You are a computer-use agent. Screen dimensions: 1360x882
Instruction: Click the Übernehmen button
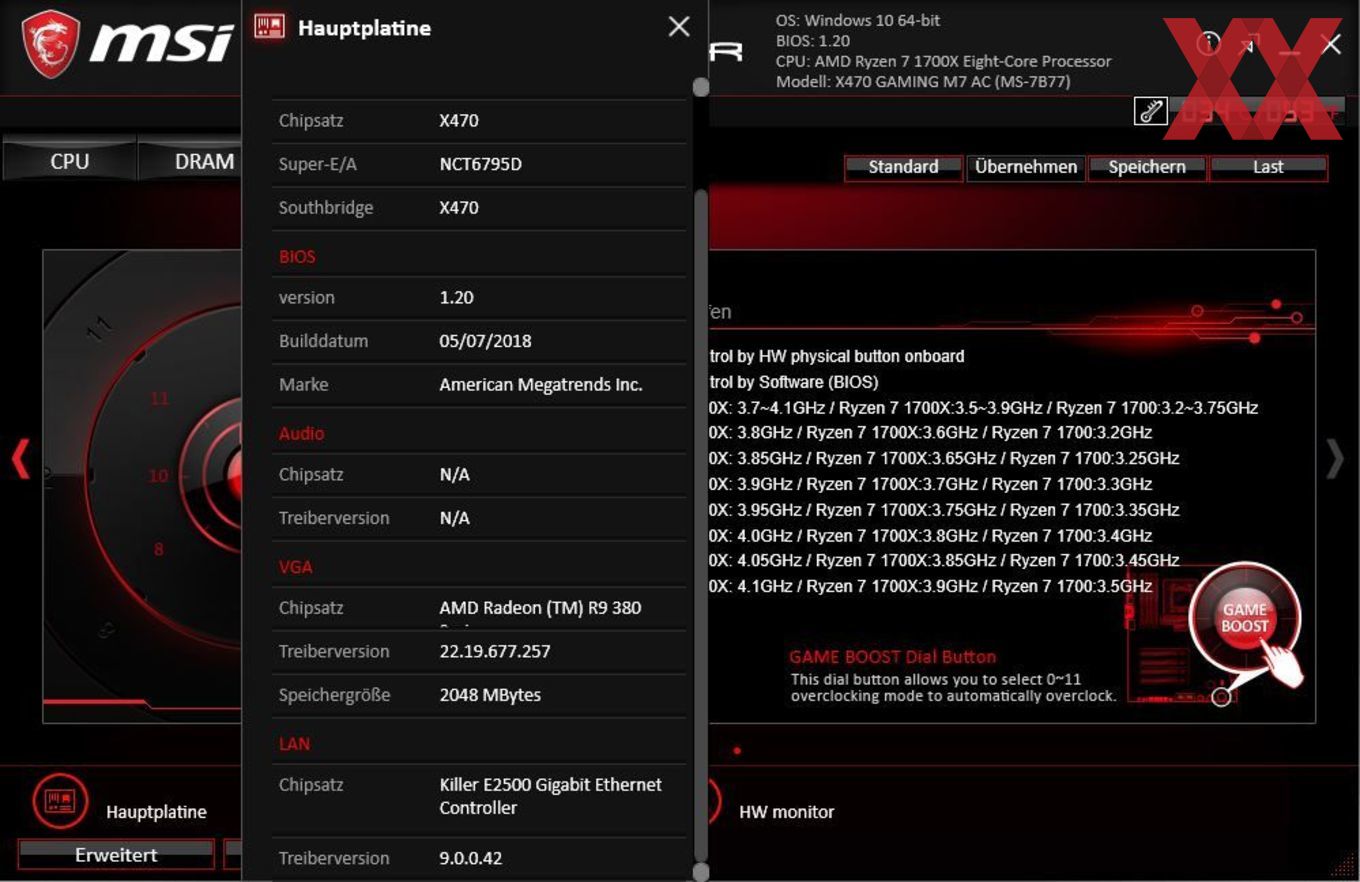(x=1026, y=167)
